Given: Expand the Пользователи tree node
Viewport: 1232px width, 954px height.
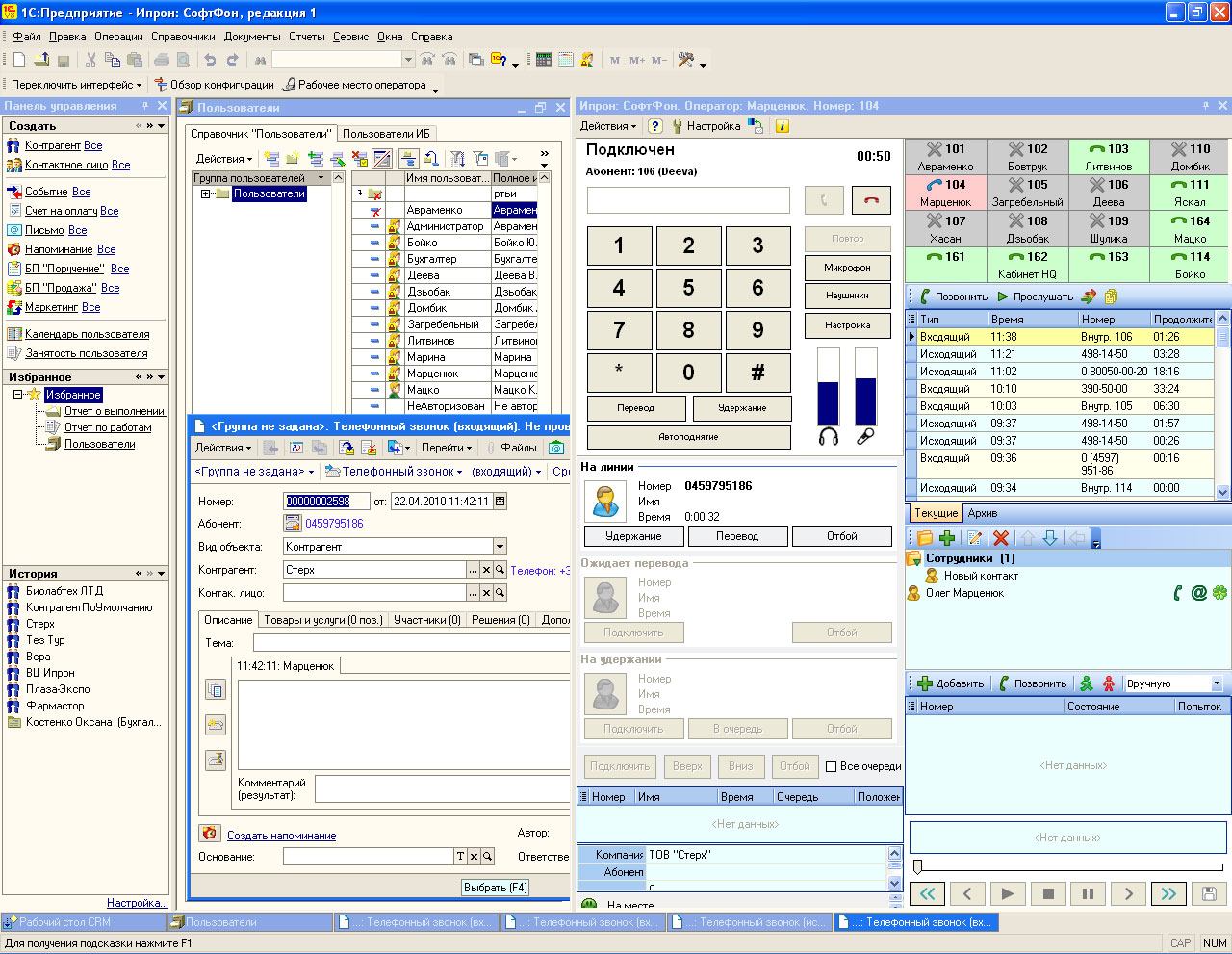Looking at the screenshot, I should coord(205,194).
